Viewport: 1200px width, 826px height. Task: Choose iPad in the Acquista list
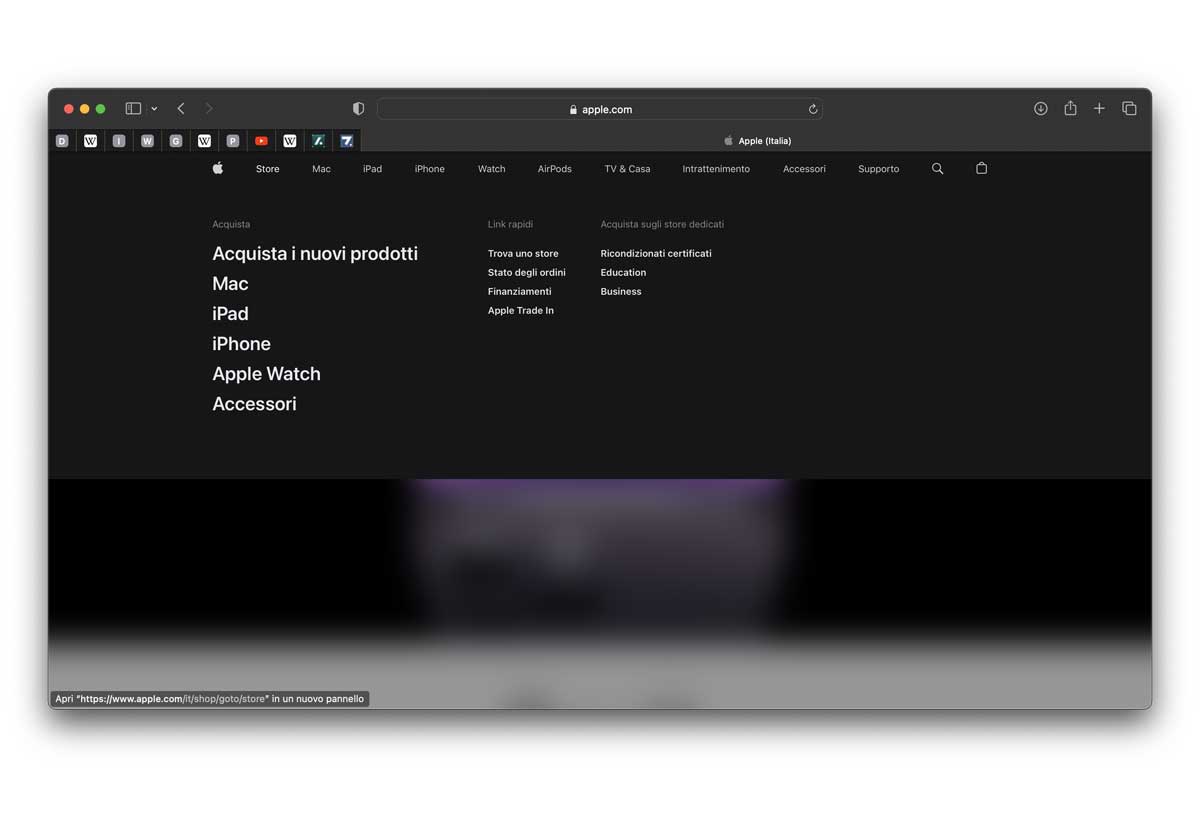230,314
